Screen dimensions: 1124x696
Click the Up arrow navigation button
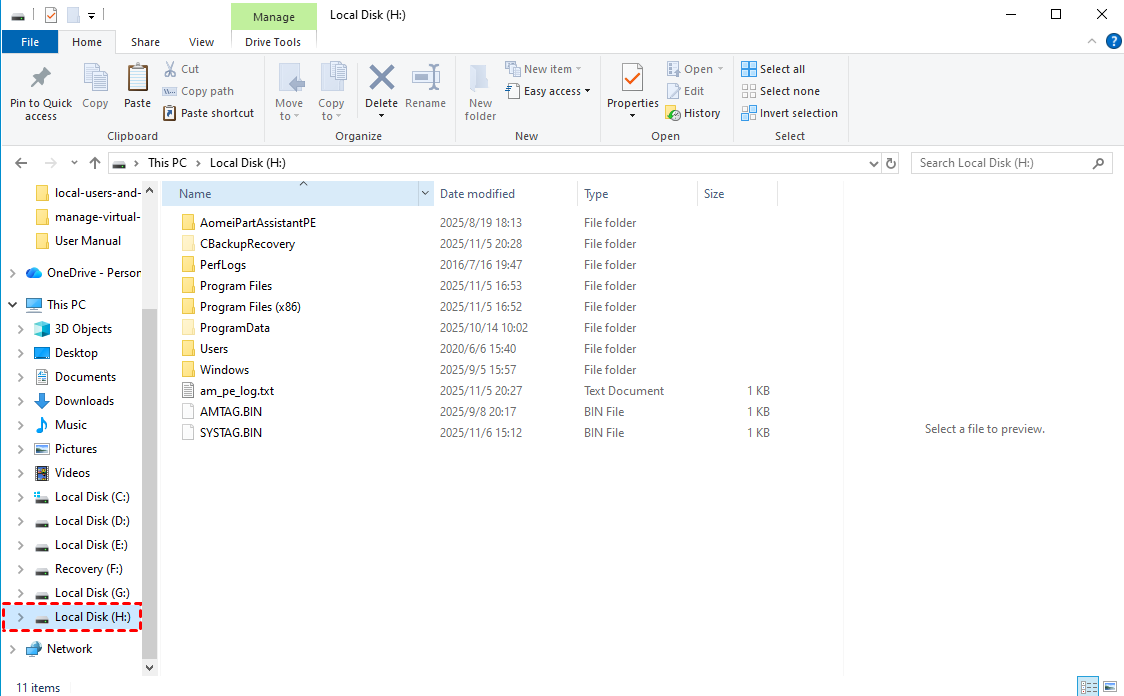(x=95, y=163)
